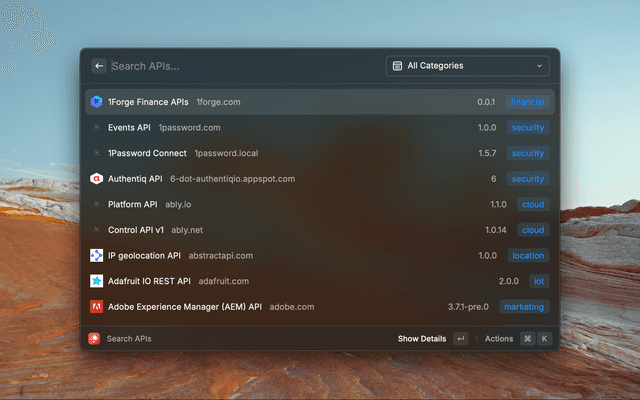This screenshot has width=640, height=400.
Task: Click the dropdown chevron beside All Categories
Action: pyautogui.click(x=540, y=66)
